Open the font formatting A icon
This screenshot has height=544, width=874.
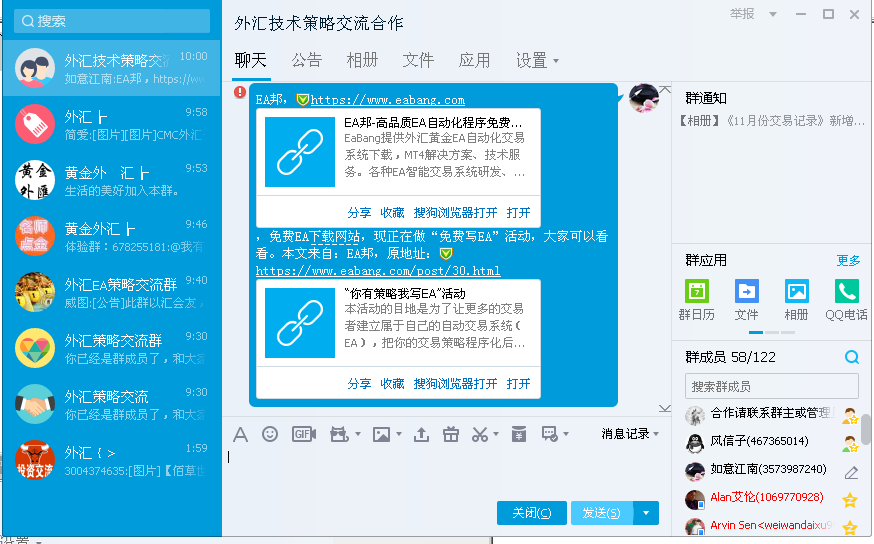coord(240,434)
